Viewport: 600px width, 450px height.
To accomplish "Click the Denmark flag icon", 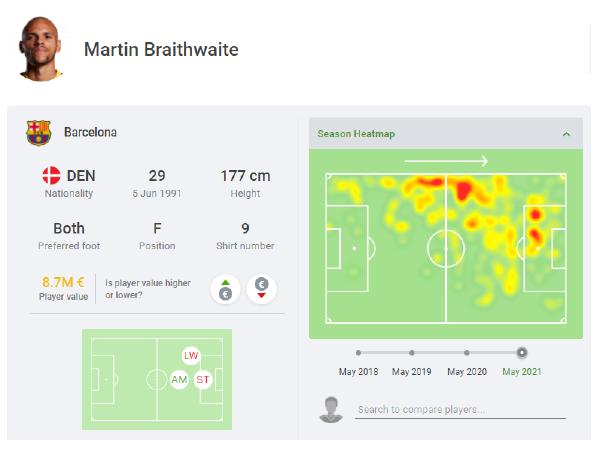I will click(51, 176).
